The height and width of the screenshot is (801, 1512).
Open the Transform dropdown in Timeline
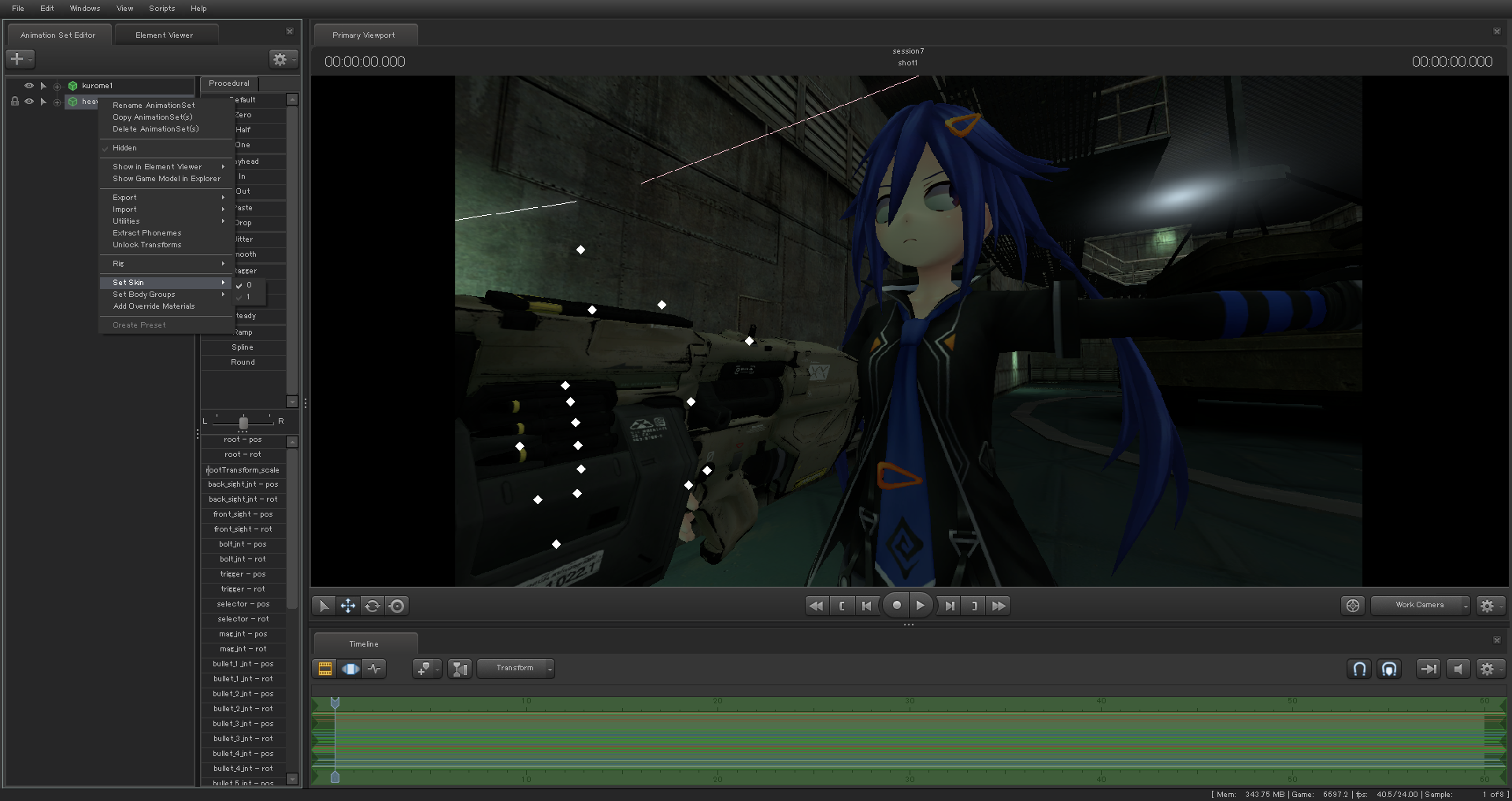tap(516, 668)
